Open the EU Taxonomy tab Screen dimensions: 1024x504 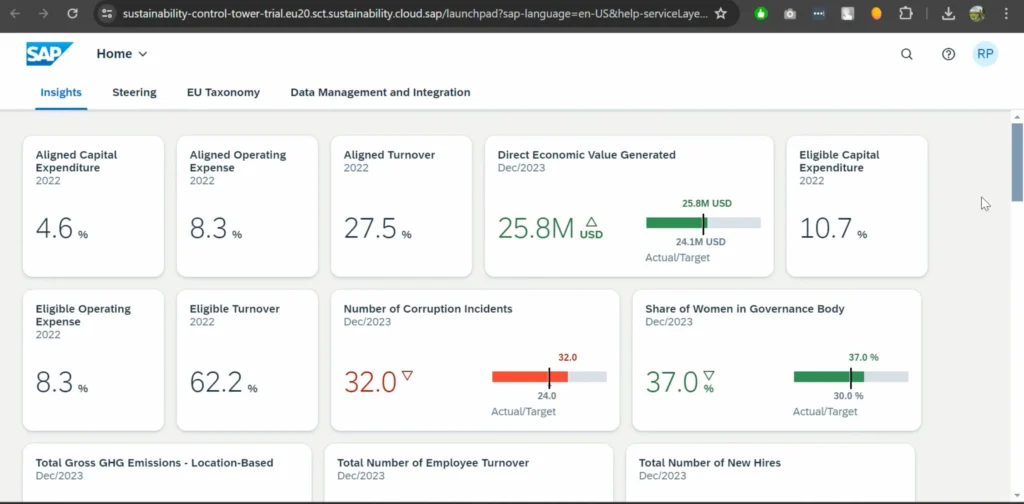(x=223, y=93)
